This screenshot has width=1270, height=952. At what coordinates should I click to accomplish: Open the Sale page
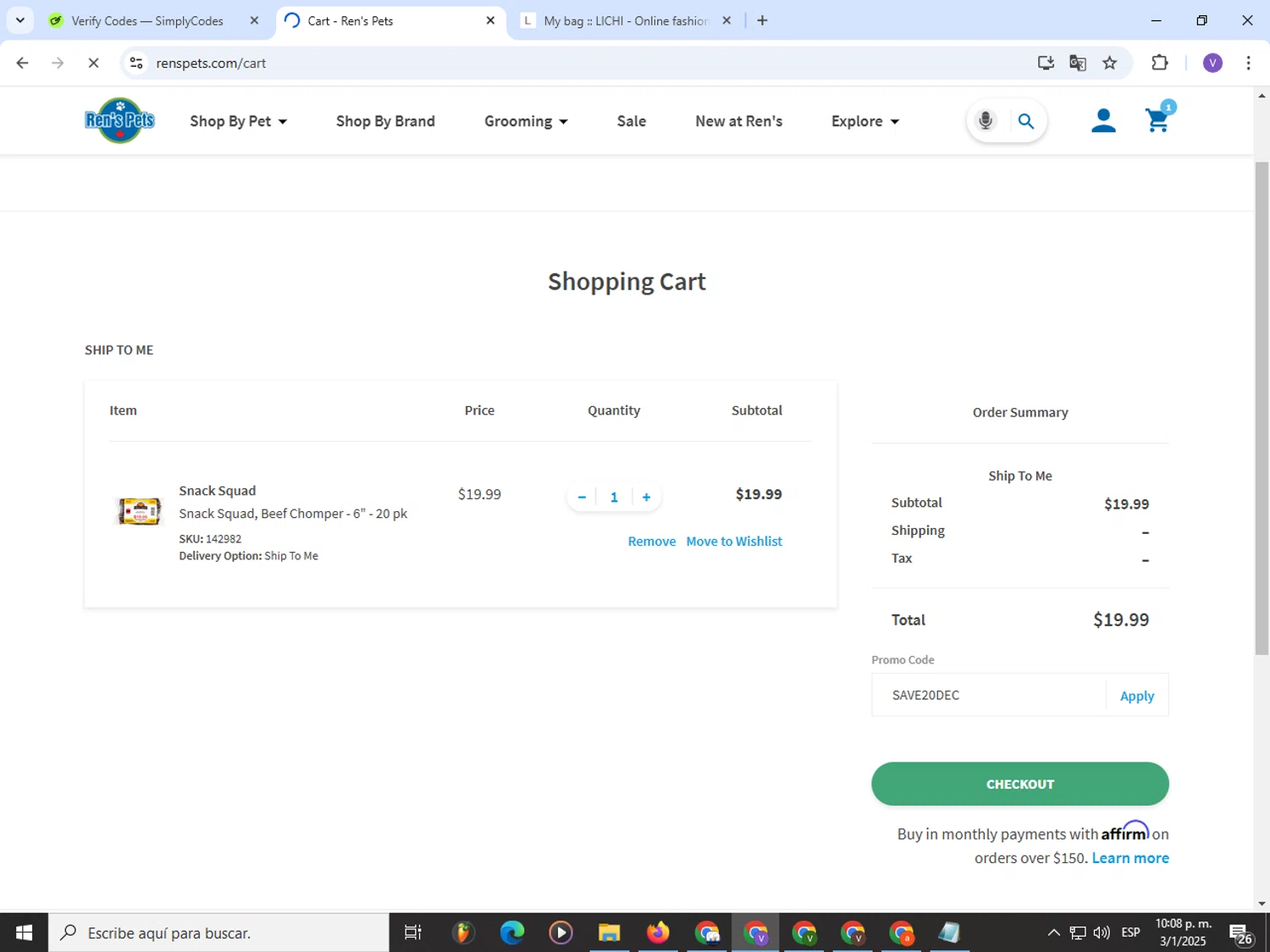point(632,121)
